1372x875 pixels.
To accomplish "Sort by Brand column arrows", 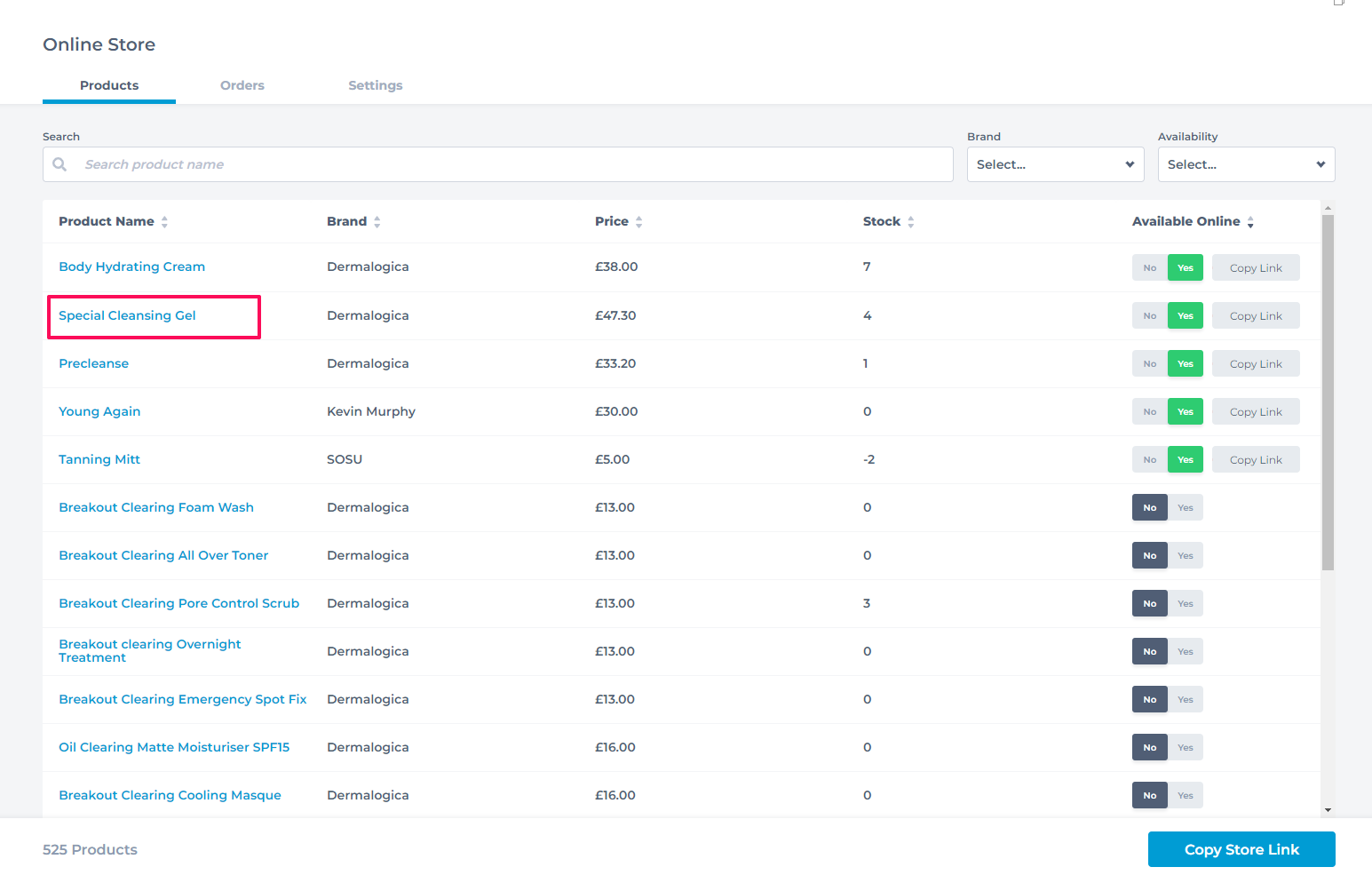I will (377, 222).
